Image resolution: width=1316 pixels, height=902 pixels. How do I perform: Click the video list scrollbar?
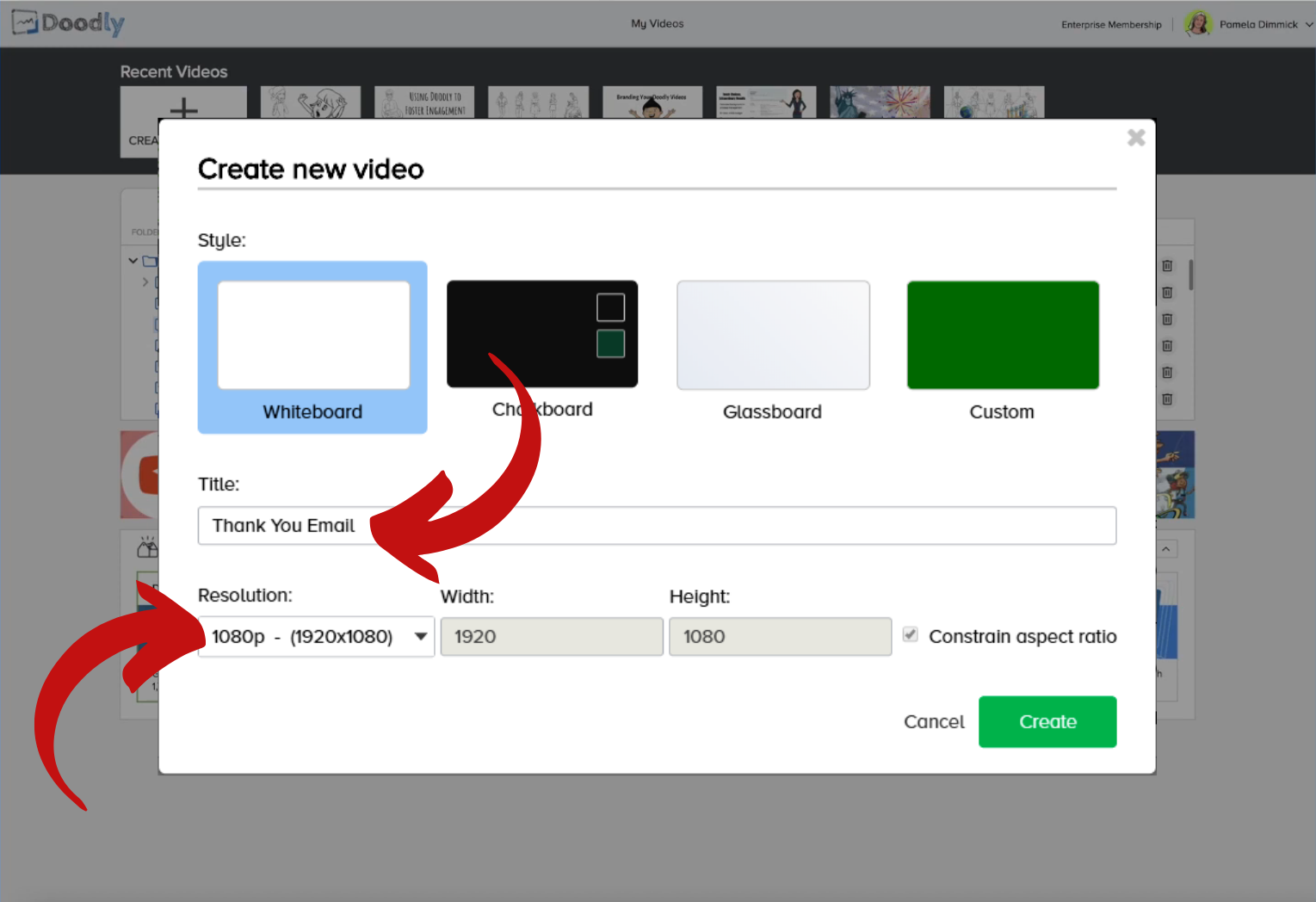[1190, 275]
